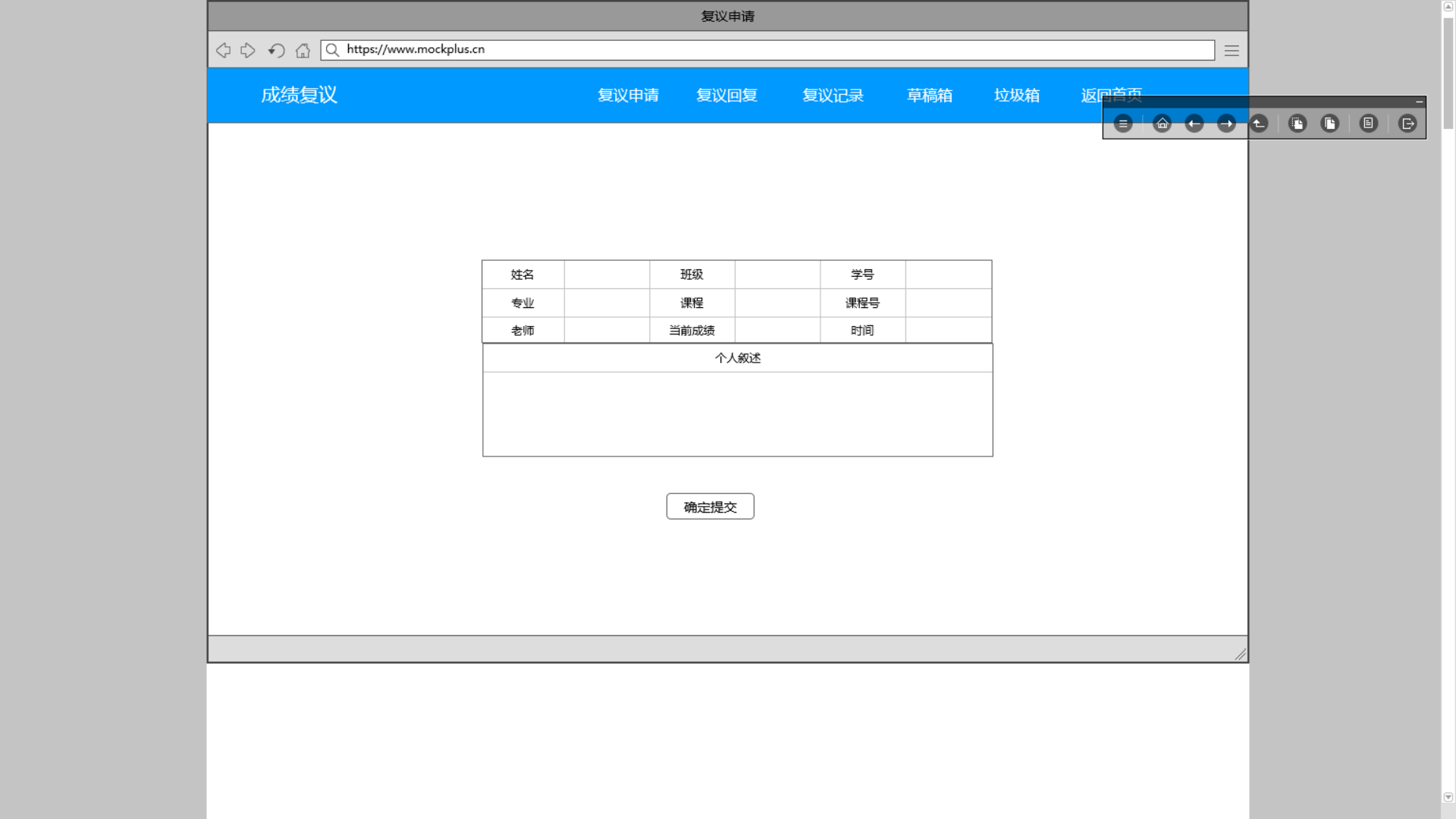Open the hamburger menu right of the URL bar
Screen dimensions: 1456x819
point(1232,51)
